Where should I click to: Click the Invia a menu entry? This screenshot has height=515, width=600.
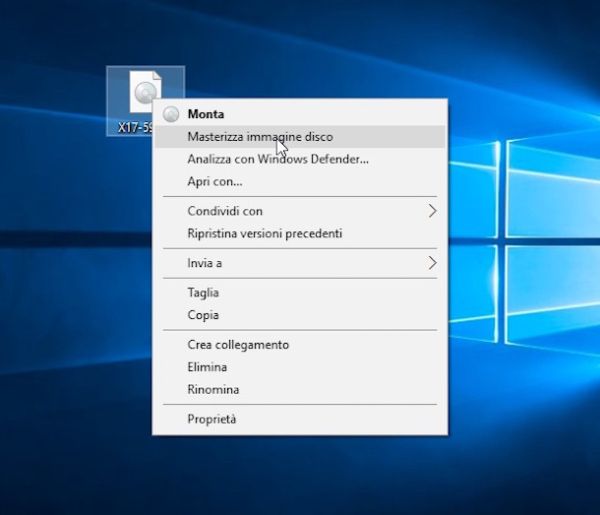[x=205, y=263]
